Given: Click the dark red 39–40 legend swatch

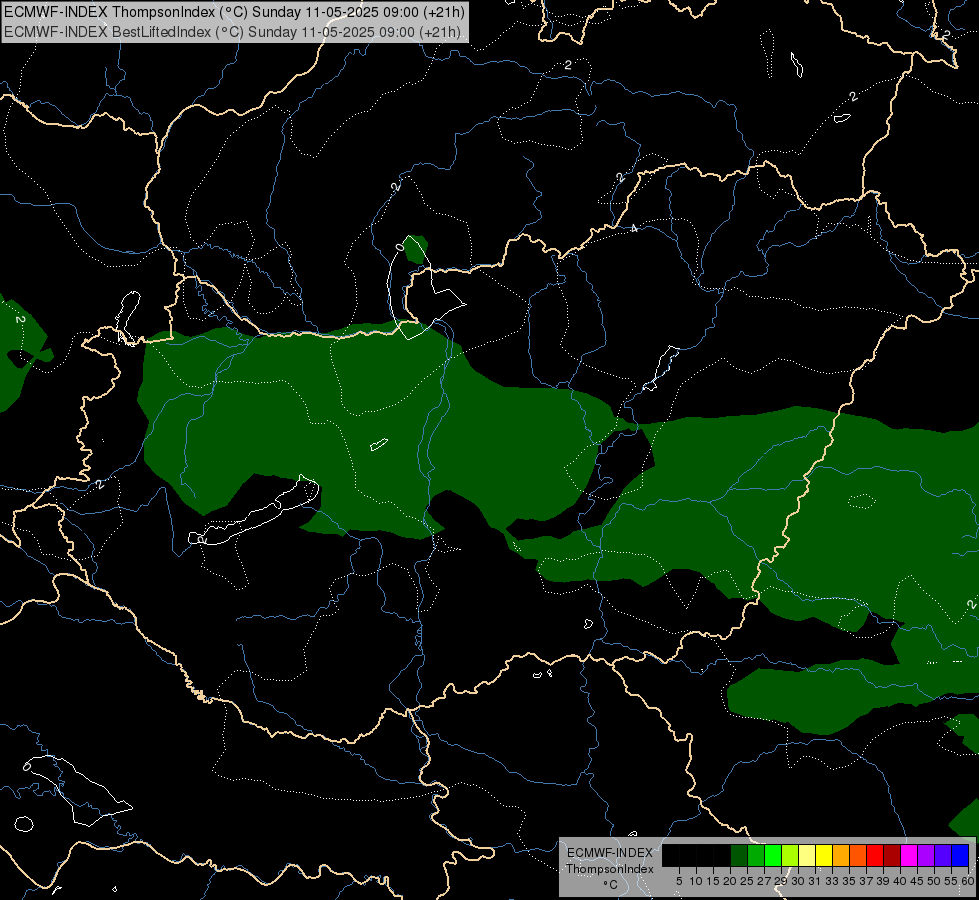Looking at the screenshot, I should (x=892, y=855).
